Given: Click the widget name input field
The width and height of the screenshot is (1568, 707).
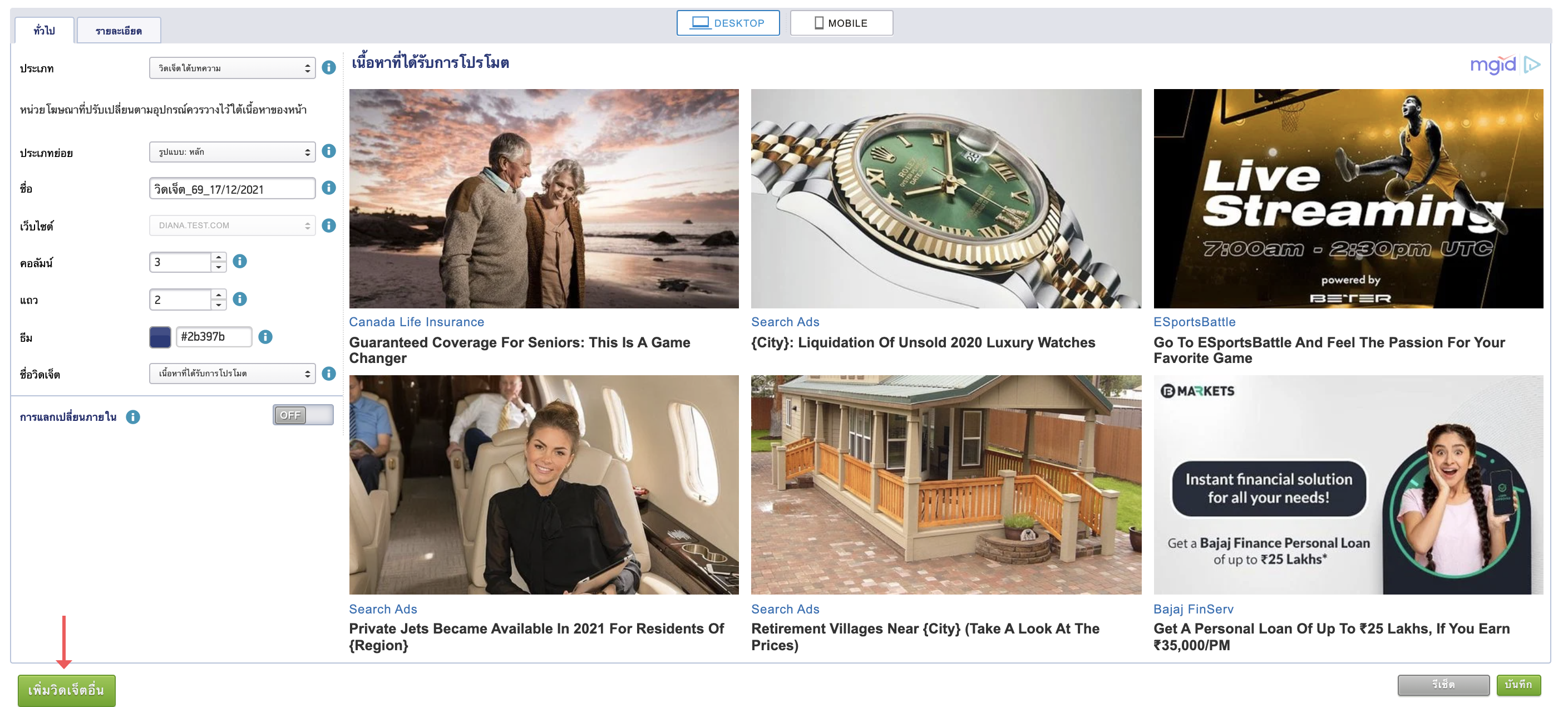Looking at the screenshot, I should pos(232,188).
